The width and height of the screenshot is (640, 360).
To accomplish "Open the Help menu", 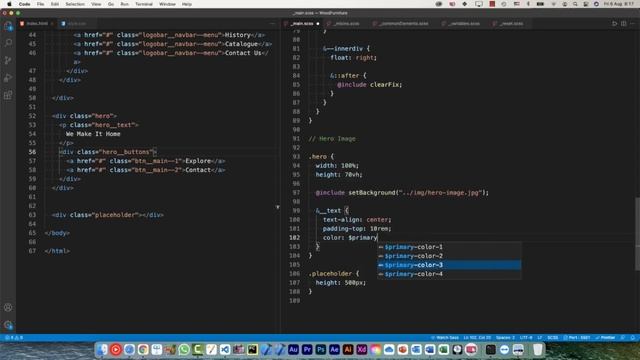I will [187, 4].
